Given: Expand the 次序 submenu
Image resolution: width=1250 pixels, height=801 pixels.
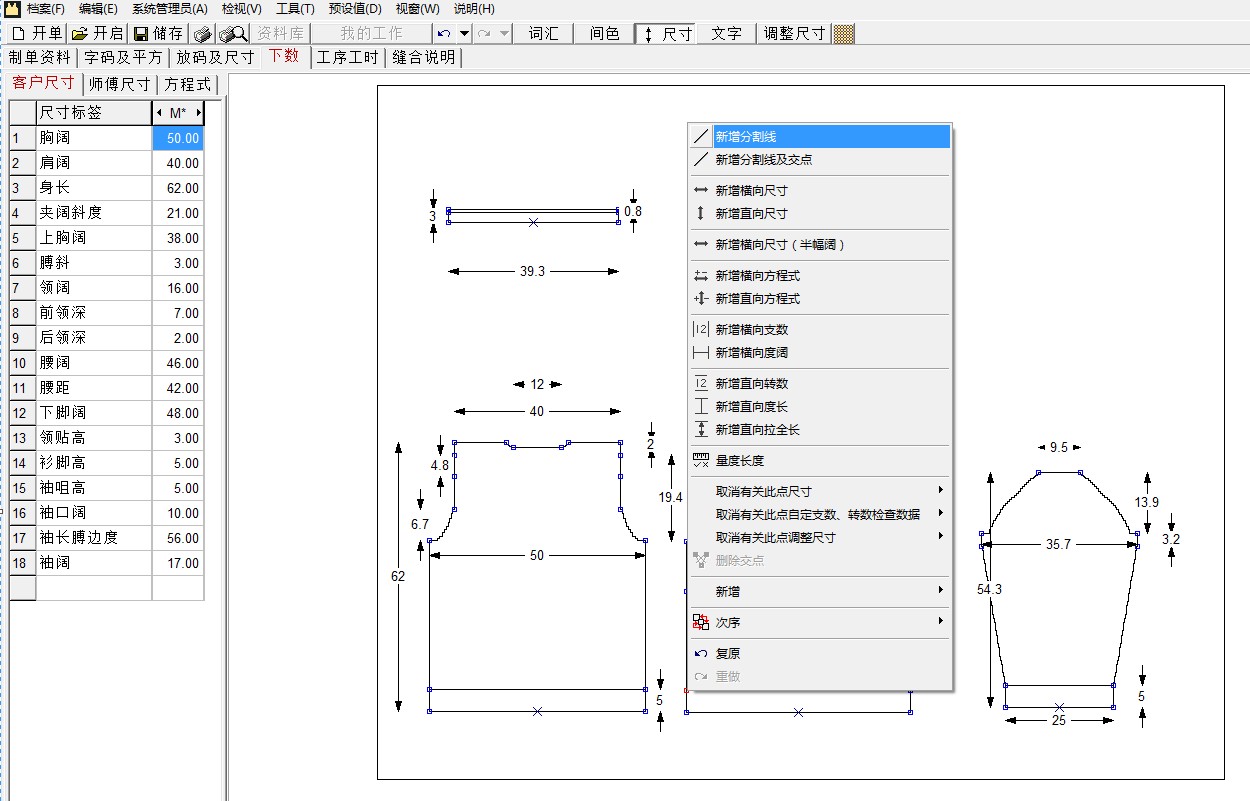Looking at the screenshot, I should 820,622.
